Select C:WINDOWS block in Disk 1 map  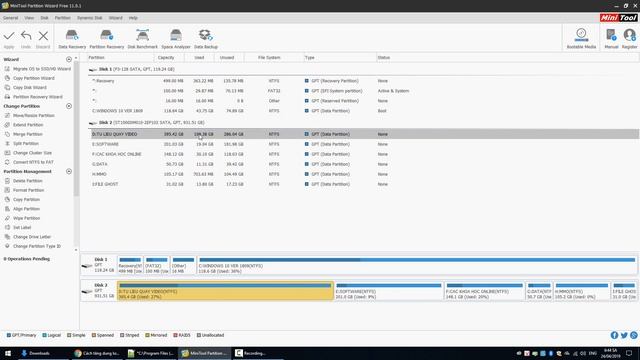pos(417,265)
